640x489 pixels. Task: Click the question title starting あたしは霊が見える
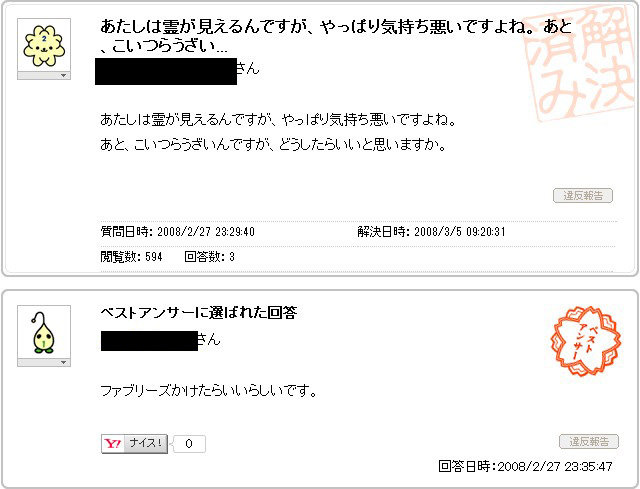(336, 36)
